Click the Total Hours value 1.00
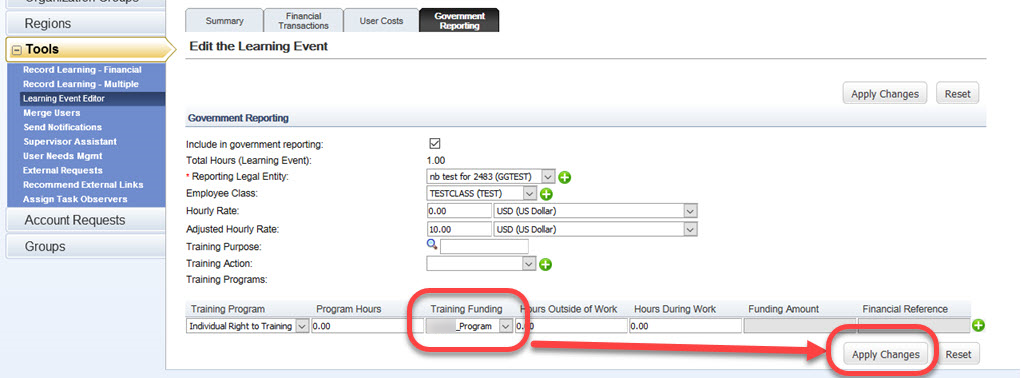The height and width of the screenshot is (378, 1021). 436,160
